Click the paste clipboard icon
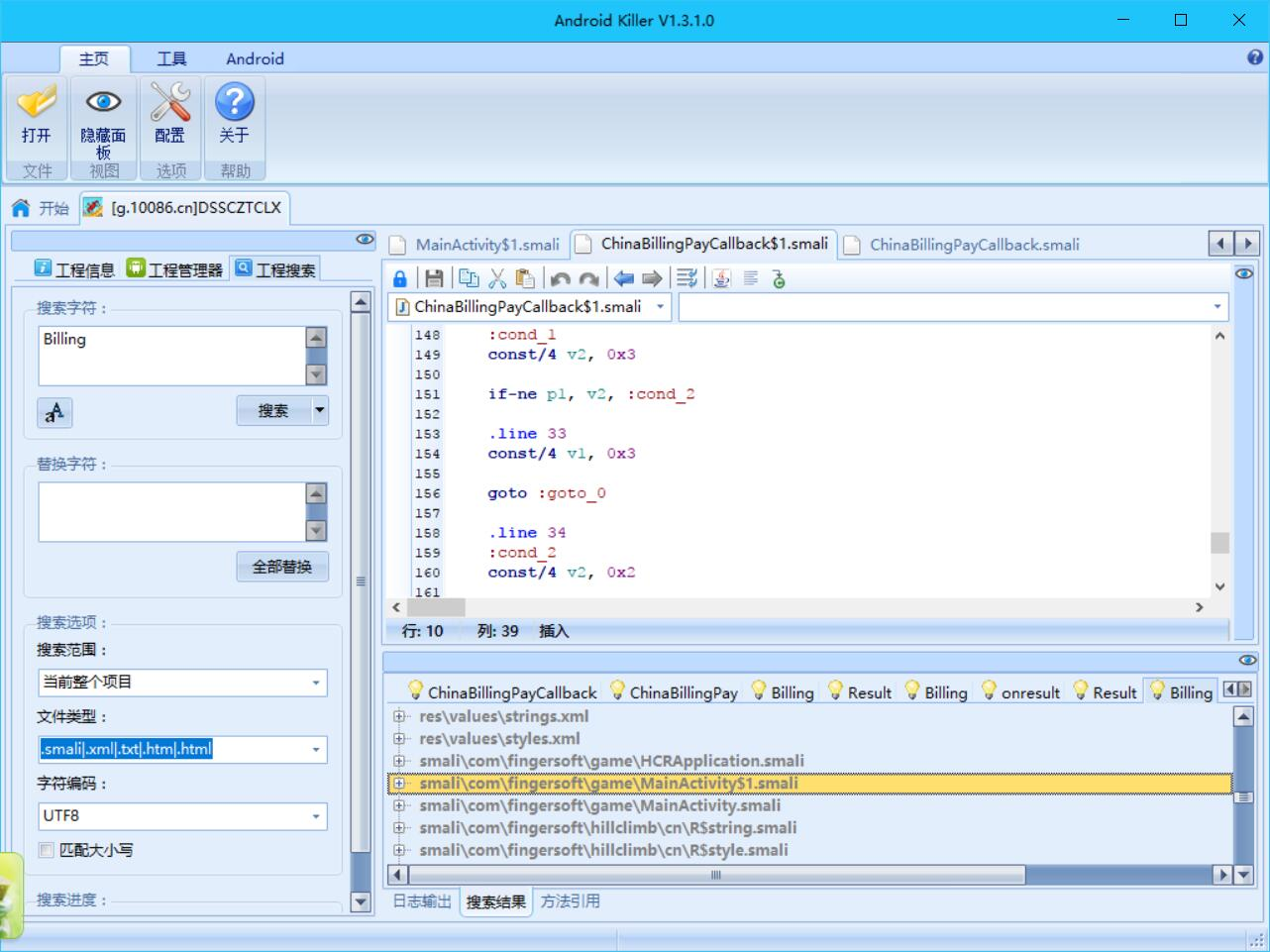The image size is (1270, 952). tap(526, 279)
